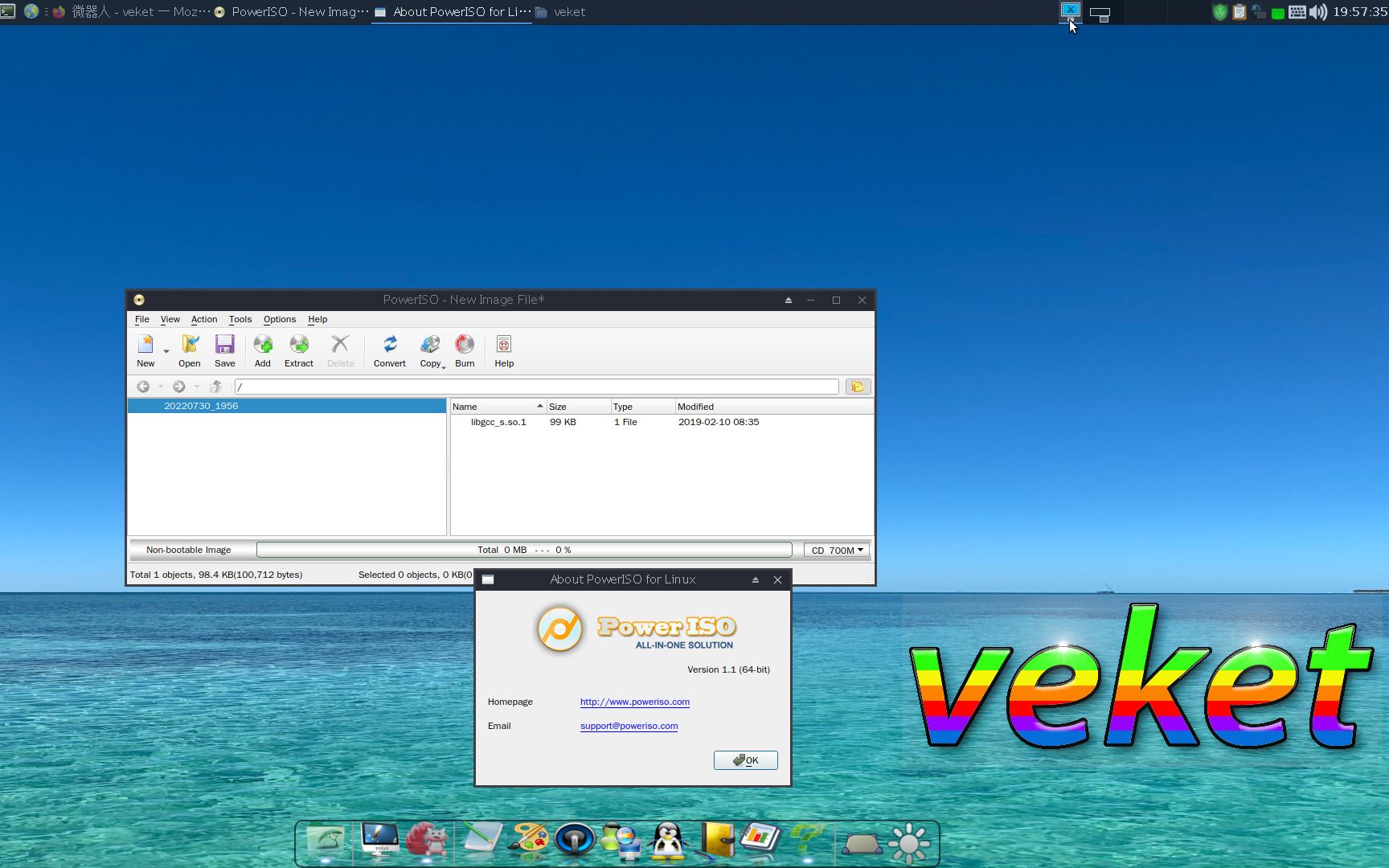
Task: Select the libgcc_s.so.1 file row
Action: (x=662, y=422)
